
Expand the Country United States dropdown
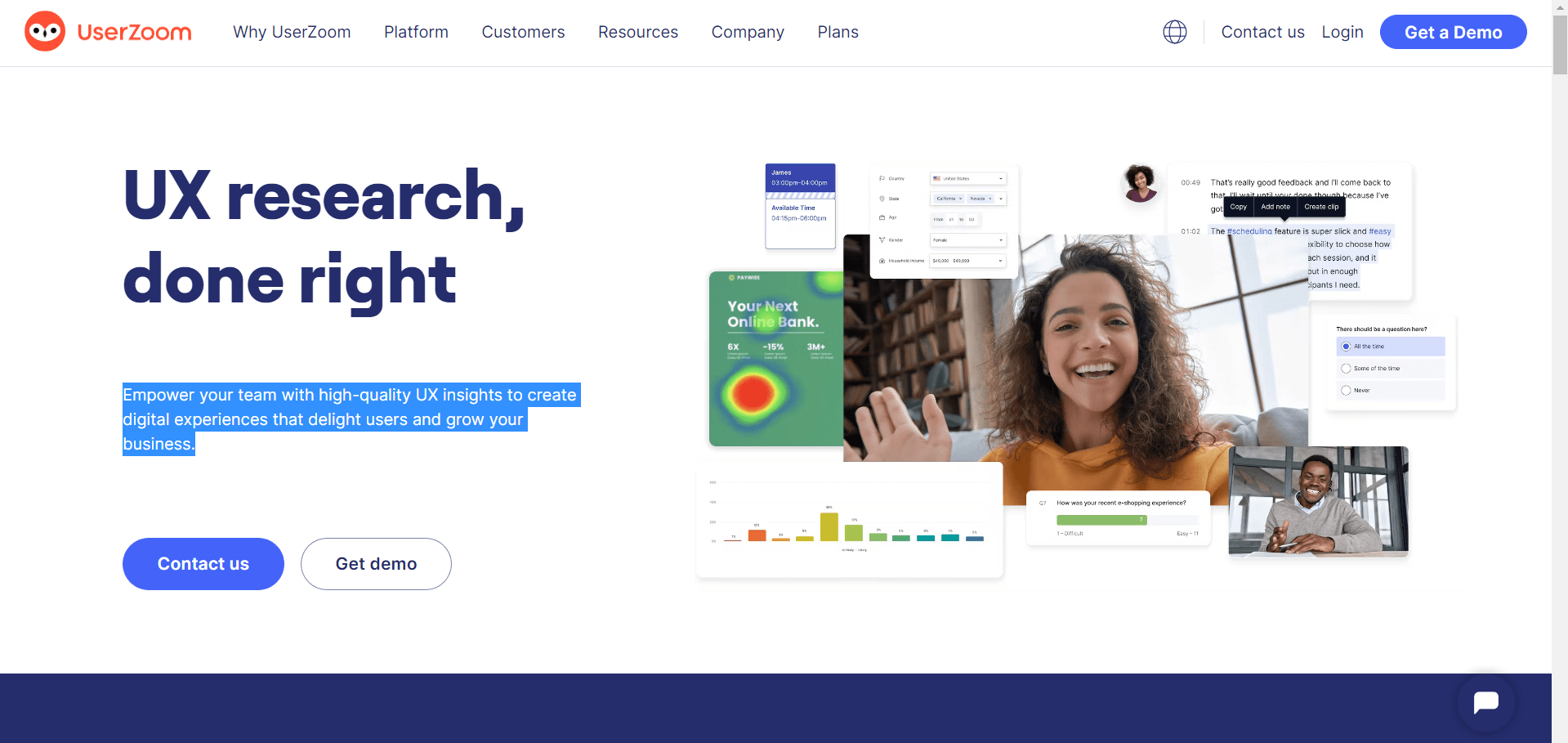968,178
